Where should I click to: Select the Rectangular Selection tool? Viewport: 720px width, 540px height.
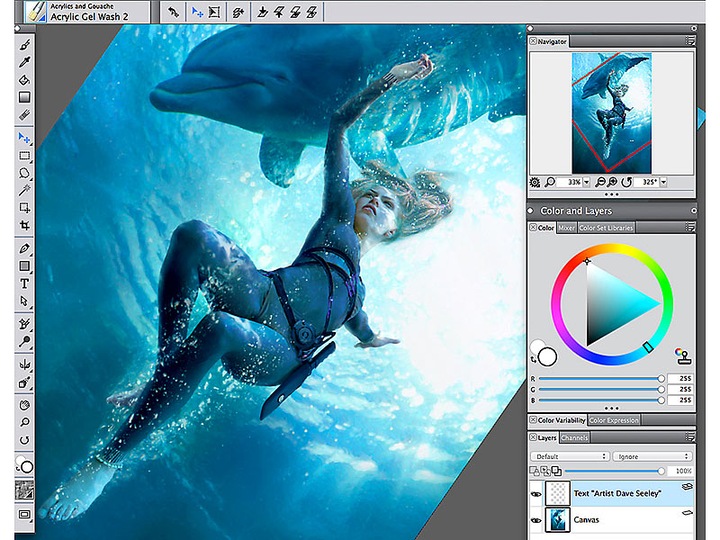tap(25, 156)
